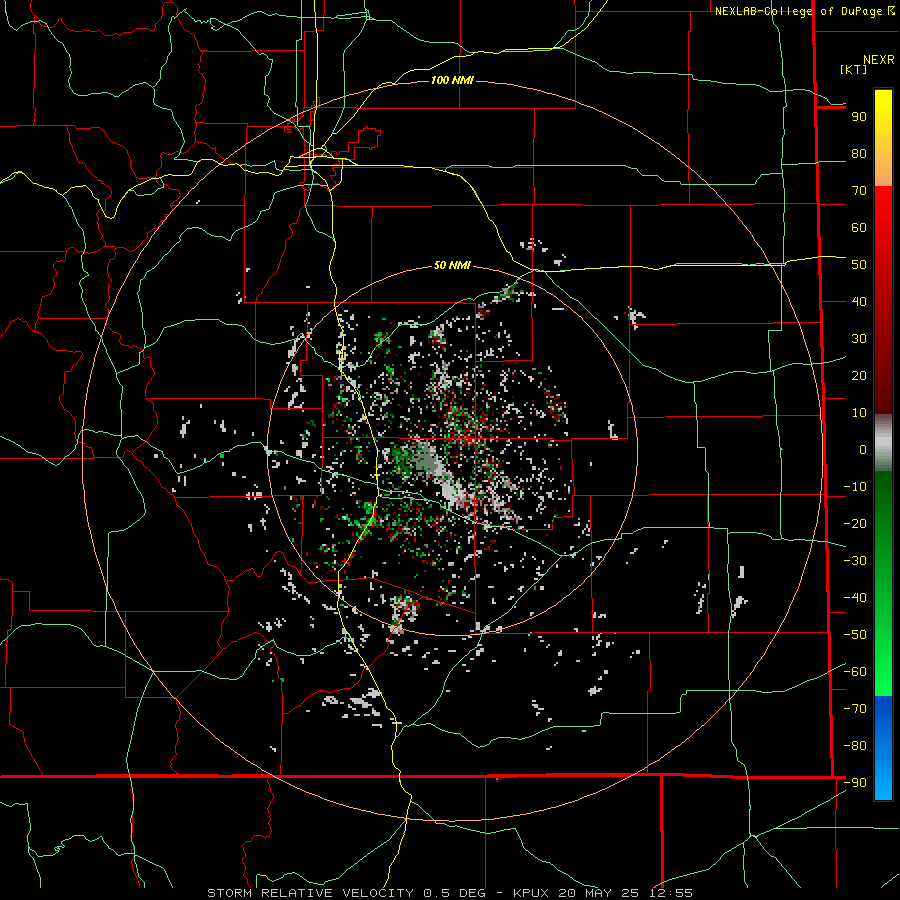The width and height of the screenshot is (900, 900).
Task: Select the positive 10 scale value
Action: click(x=859, y=413)
